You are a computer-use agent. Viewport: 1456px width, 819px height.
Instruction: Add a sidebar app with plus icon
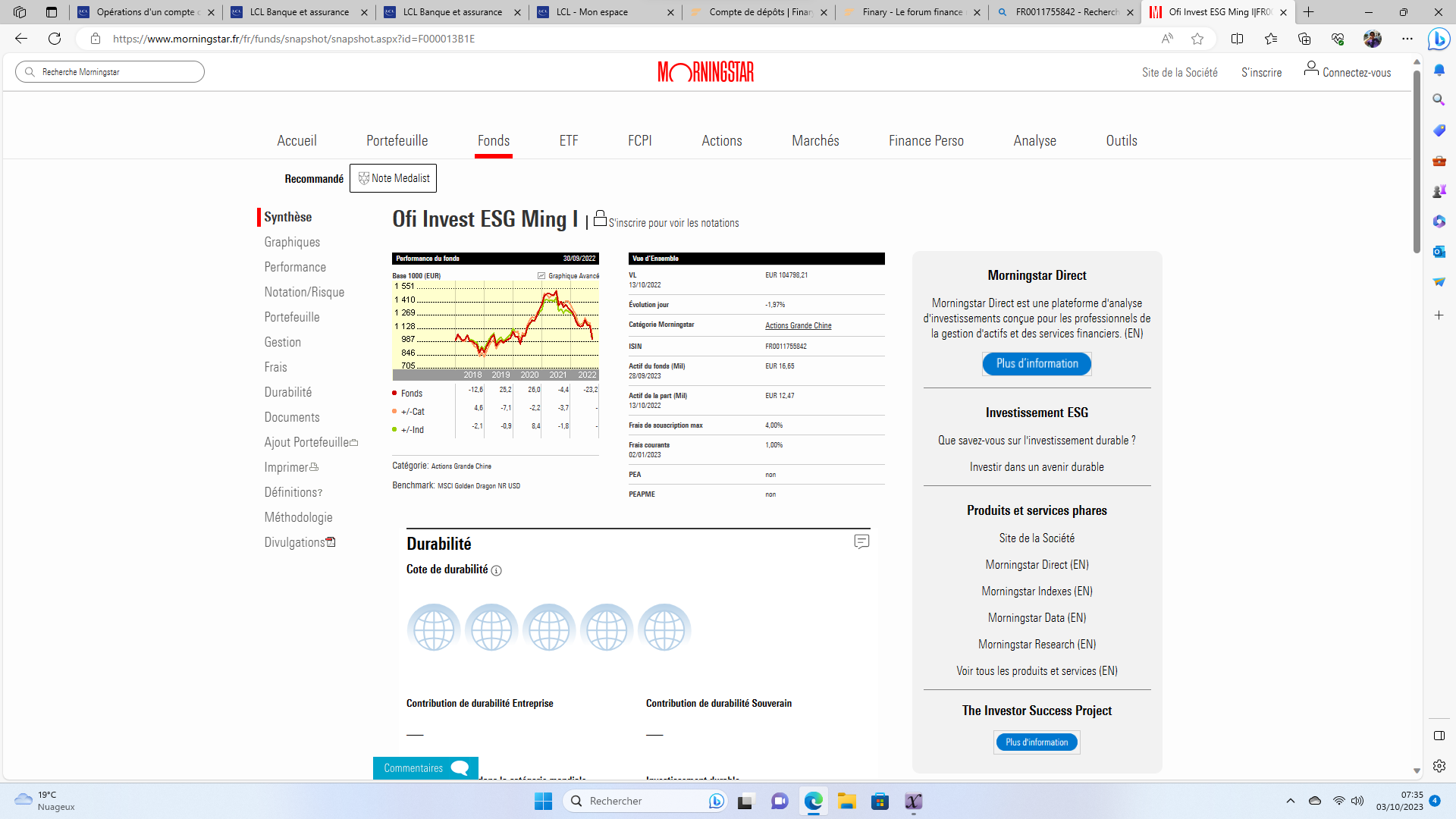(x=1439, y=315)
